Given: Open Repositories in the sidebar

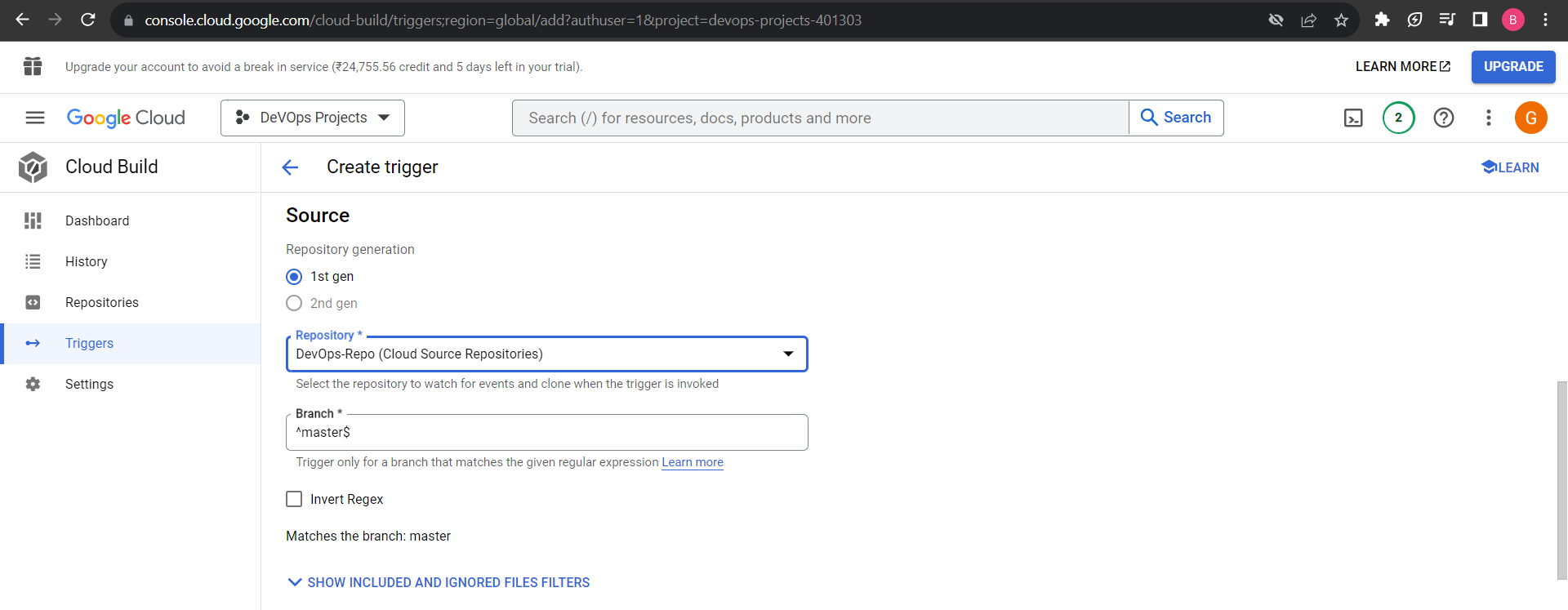Looking at the screenshot, I should (102, 303).
